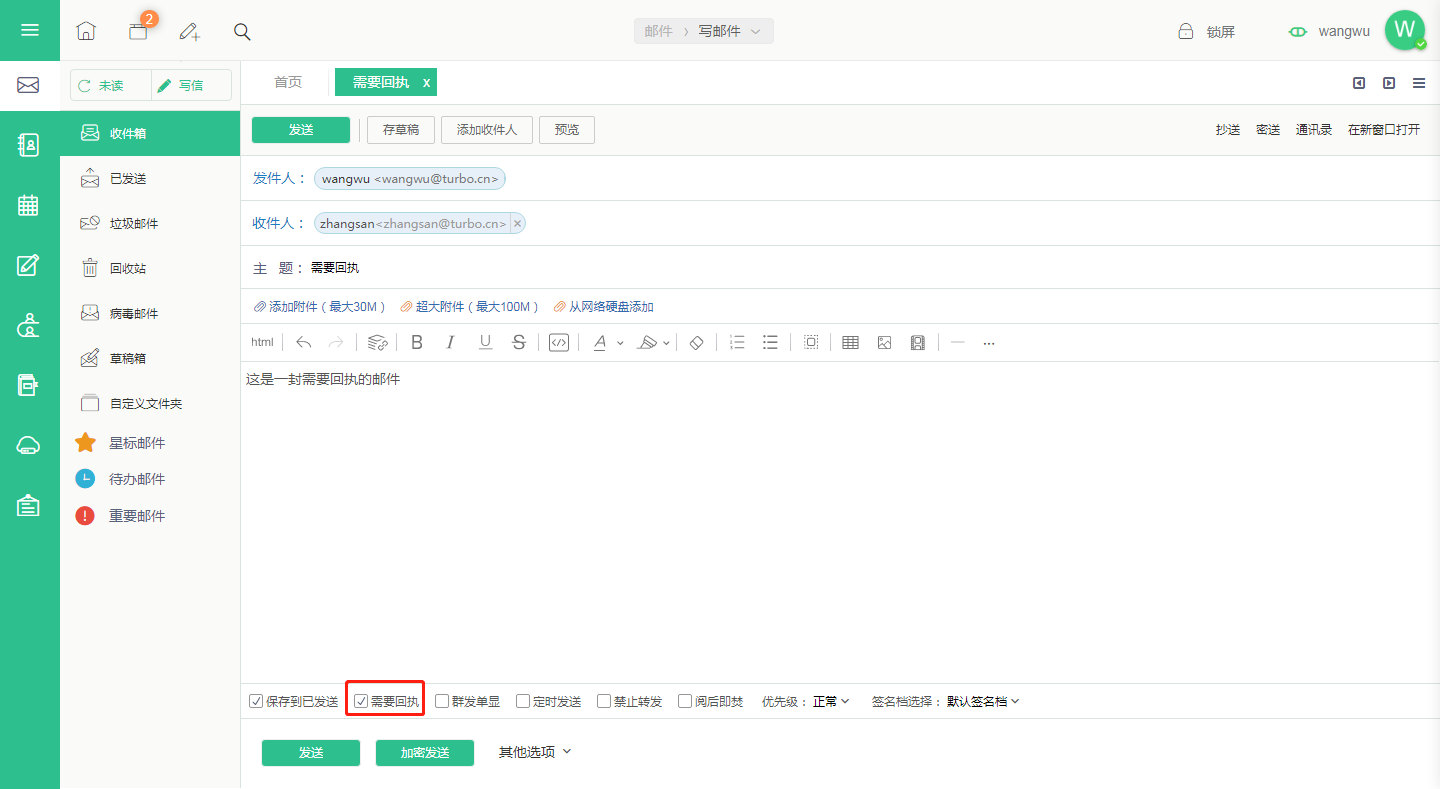Expand the 默认签名档 signature dropdown
The image size is (1440, 789).
[x=983, y=701]
